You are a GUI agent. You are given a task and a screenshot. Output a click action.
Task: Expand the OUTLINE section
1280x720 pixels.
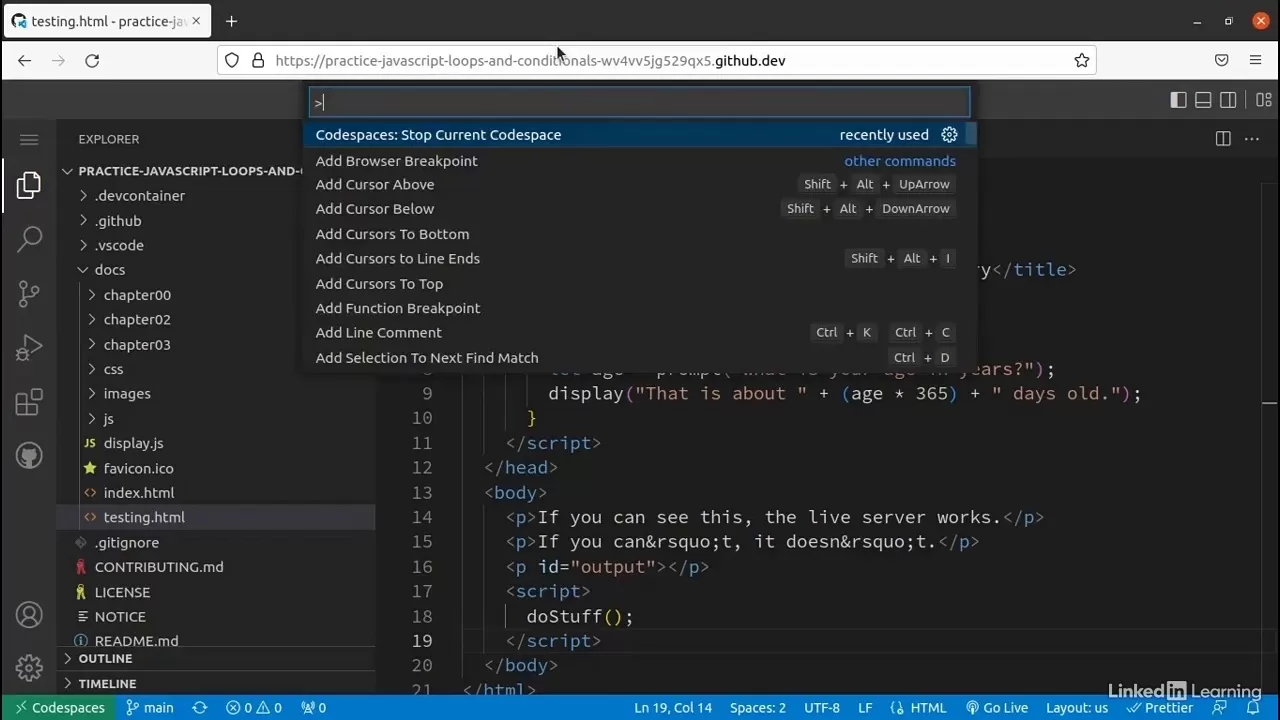[105, 658]
